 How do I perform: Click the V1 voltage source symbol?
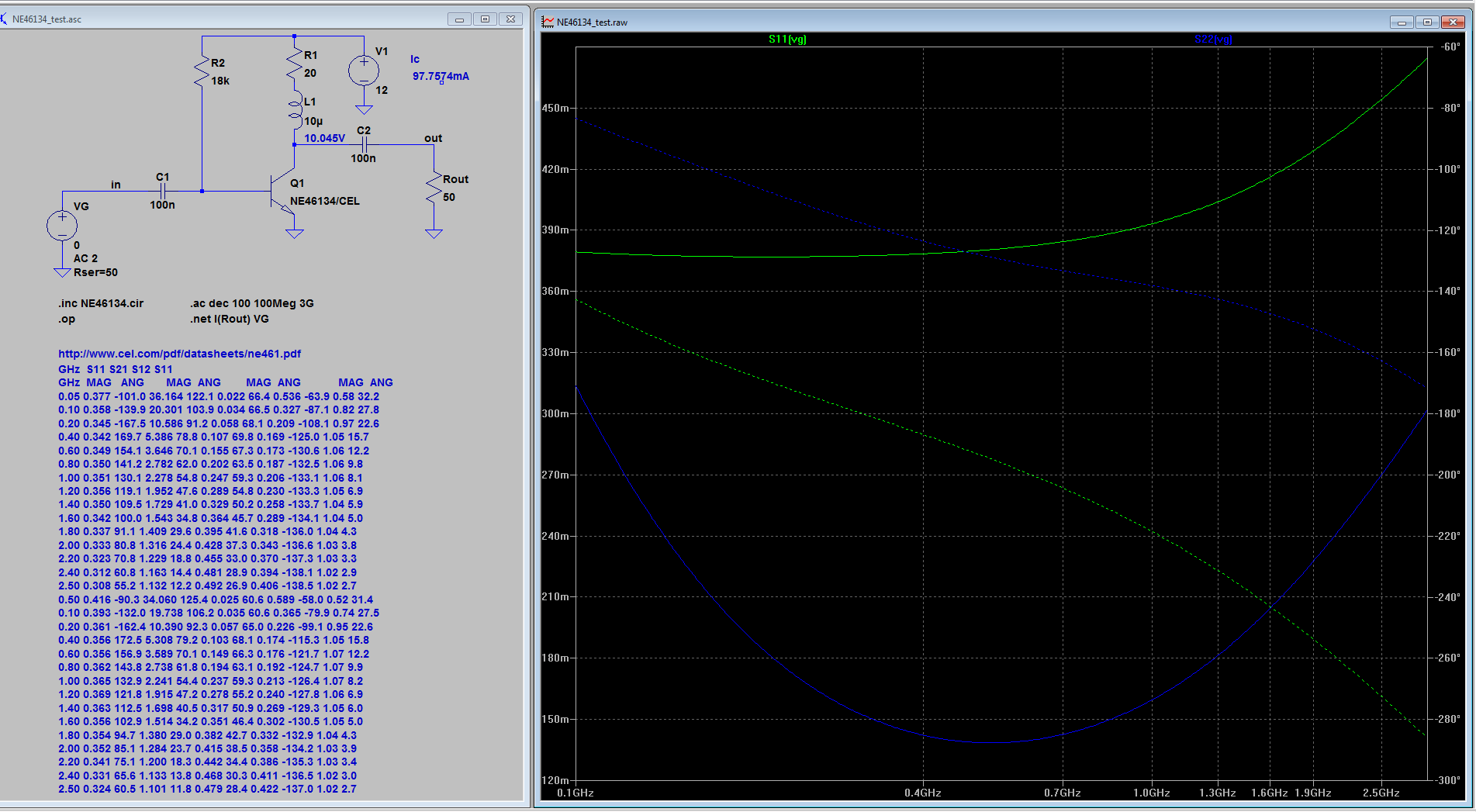[364, 71]
